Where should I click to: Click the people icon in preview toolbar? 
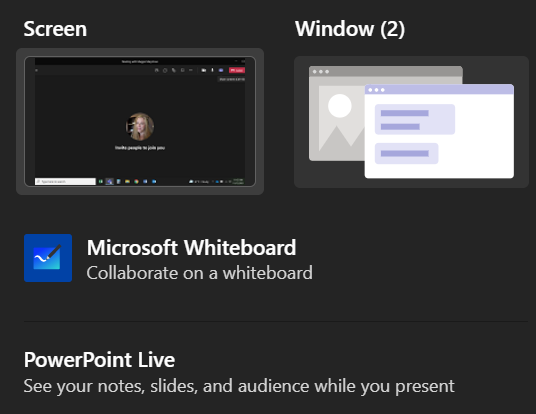[157, 70]
